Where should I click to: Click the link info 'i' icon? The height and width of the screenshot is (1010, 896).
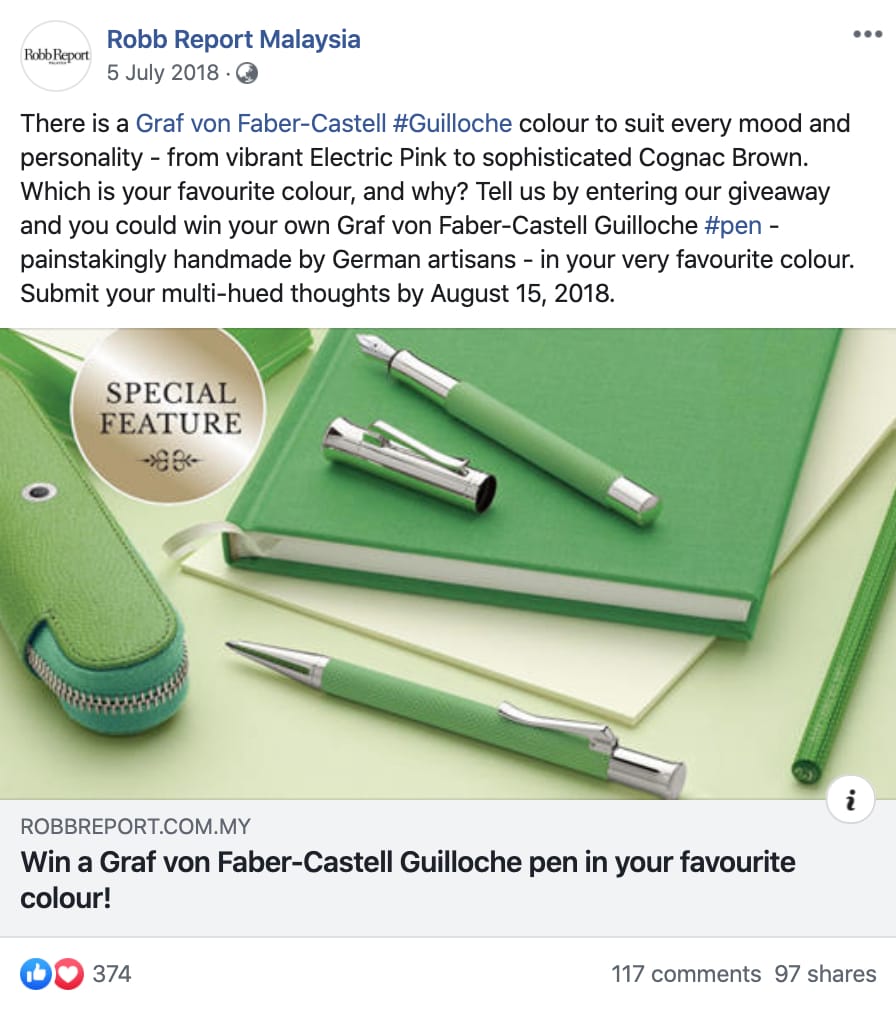pos(850,799)
